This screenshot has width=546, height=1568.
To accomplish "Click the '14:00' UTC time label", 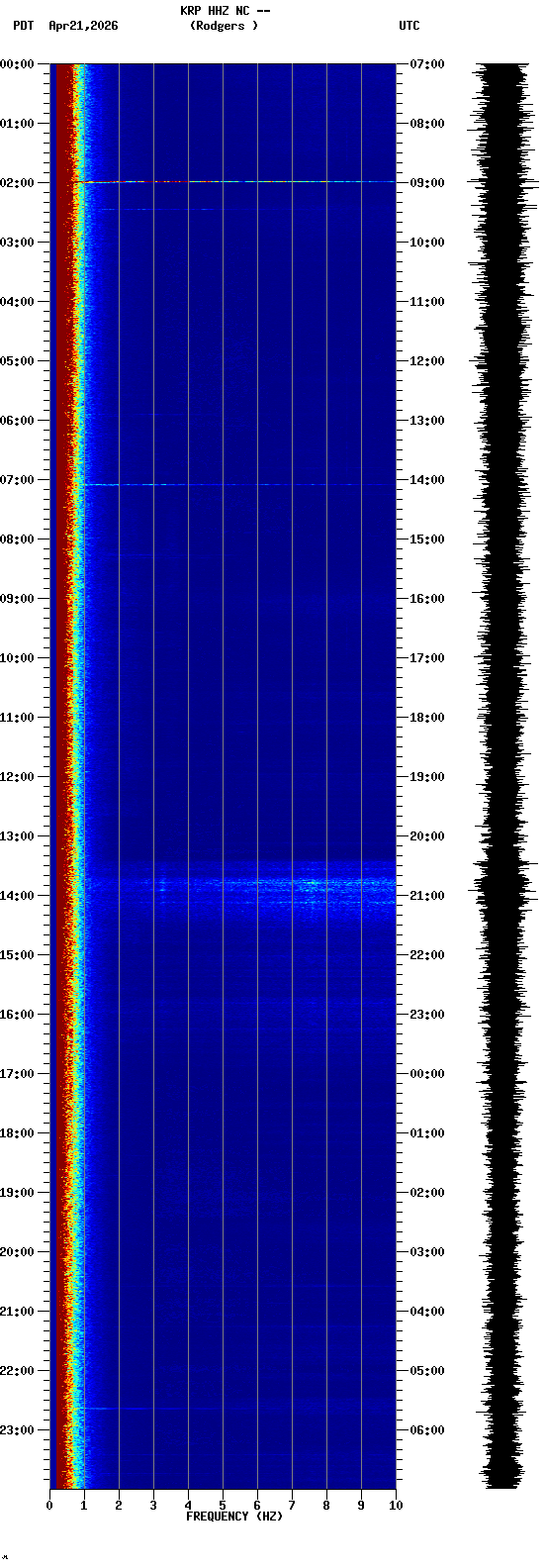I will pyautogui.click(x=427, y=480).
